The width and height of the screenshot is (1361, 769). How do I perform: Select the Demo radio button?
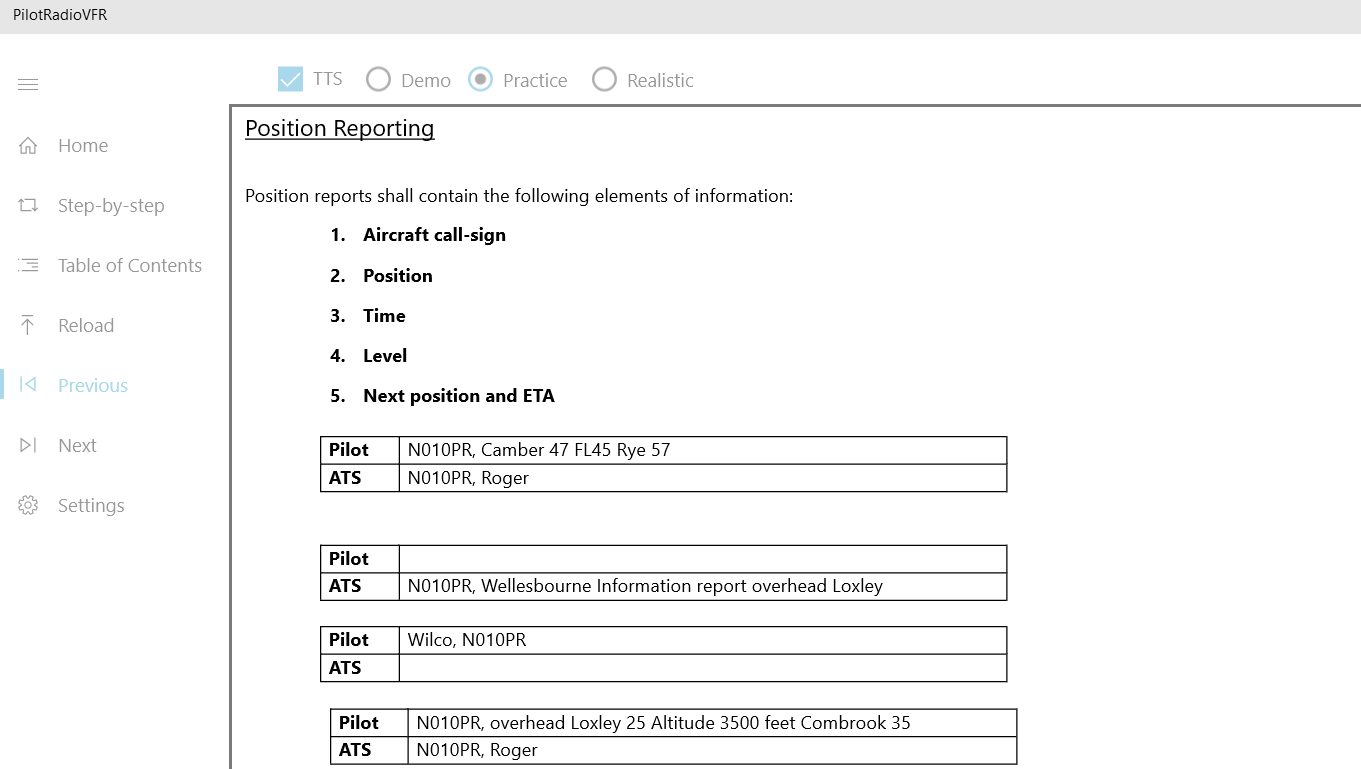pos(378,79)
